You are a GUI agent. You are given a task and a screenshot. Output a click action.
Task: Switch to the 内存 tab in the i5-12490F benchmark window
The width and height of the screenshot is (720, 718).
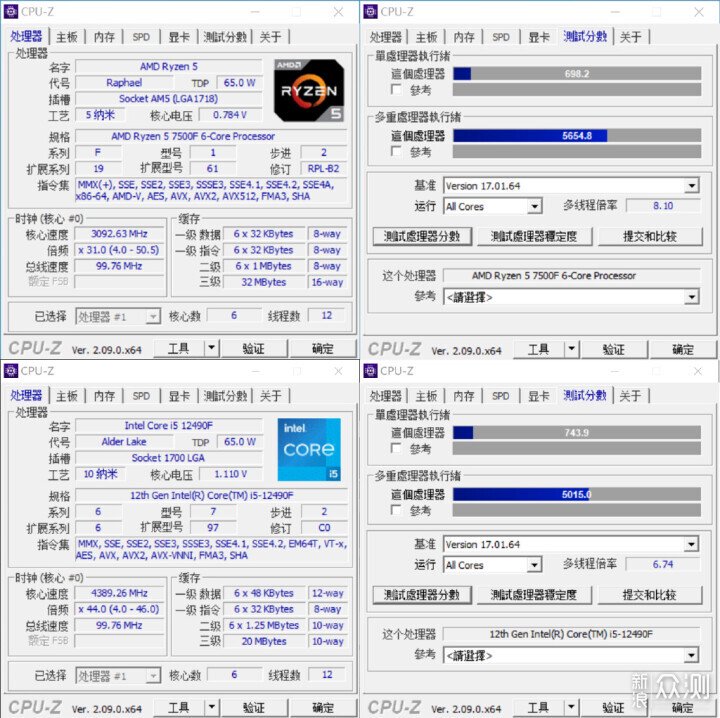point(464,396)
